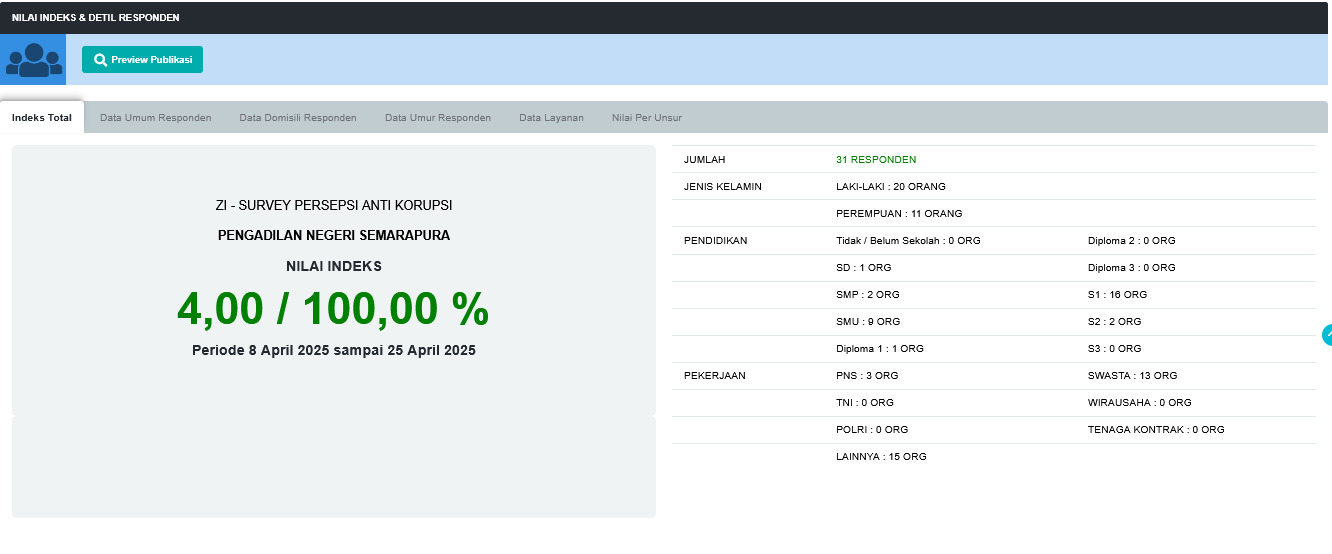1332x554 pixels.
Task: Click the WIRAUSAHA : 0 ORG entry
Action: 1140,403
